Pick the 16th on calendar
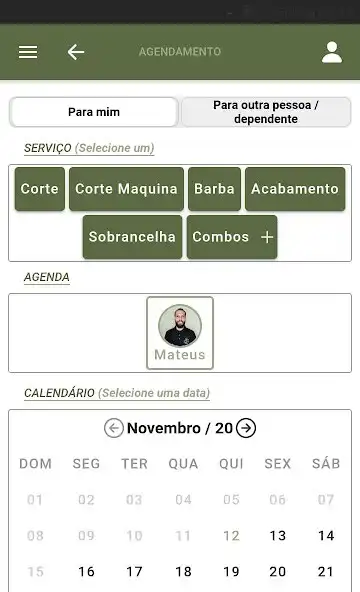 (86, 572)
